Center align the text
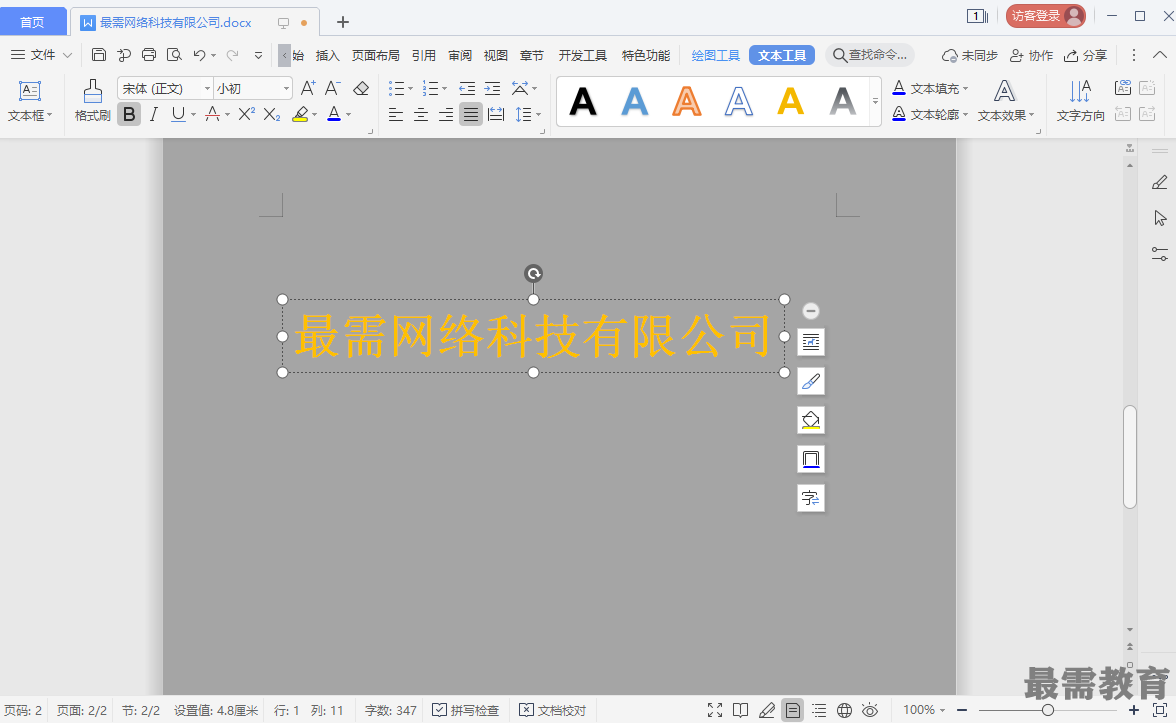The image size is (1176, 723). 421,114
